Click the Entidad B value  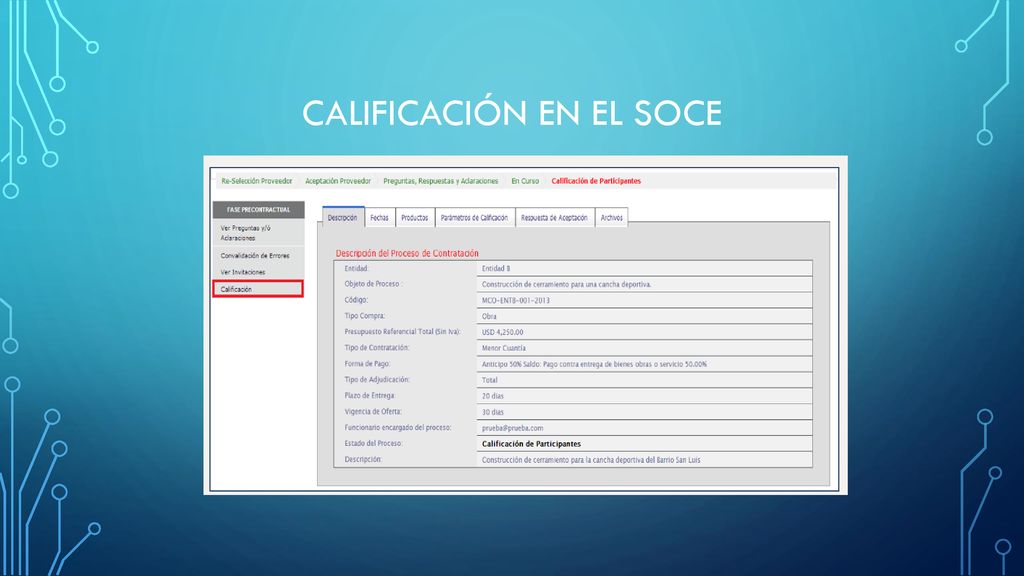click(496, 268)
